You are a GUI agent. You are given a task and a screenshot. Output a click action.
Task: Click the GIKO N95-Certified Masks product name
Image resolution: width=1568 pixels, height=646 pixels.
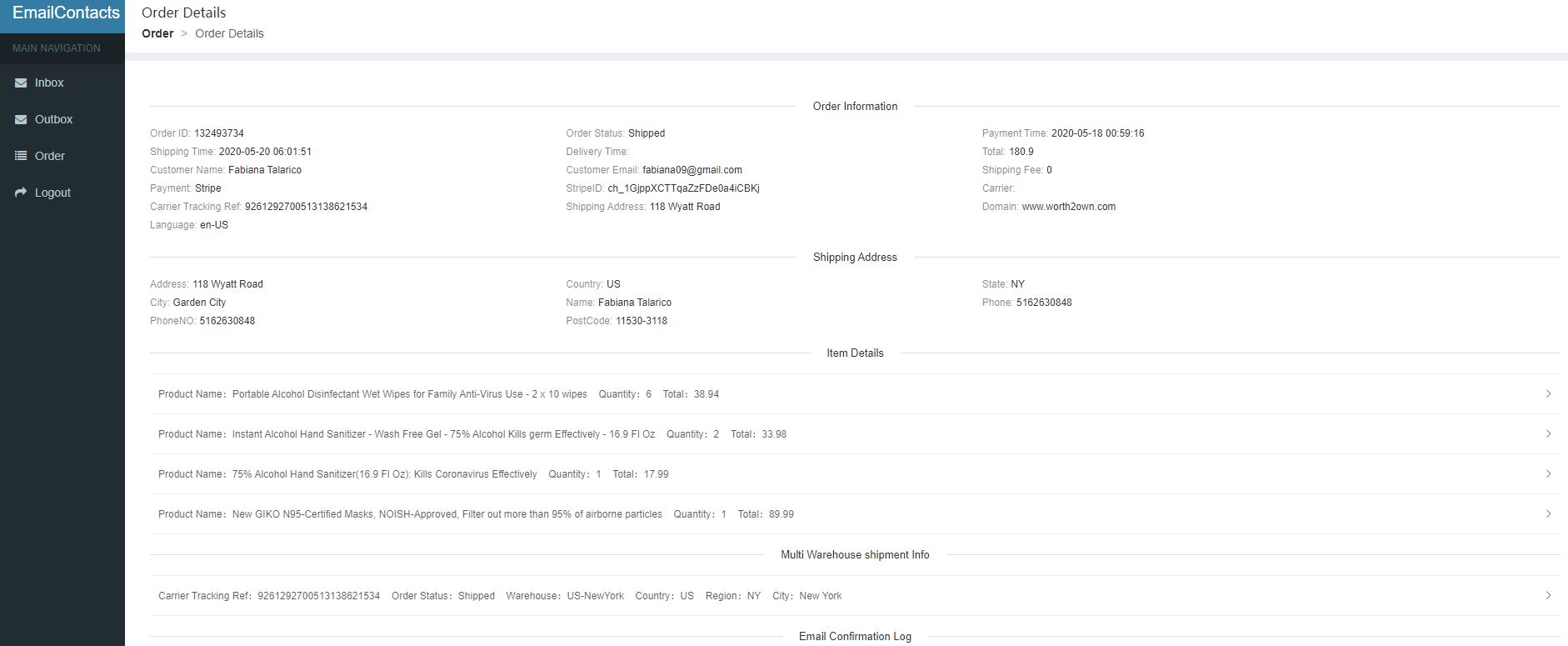coord(447,514)
